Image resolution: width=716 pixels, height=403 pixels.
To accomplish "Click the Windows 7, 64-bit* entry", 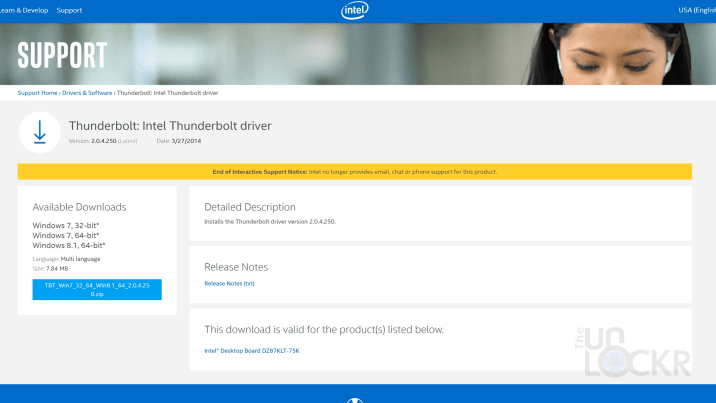I will pos(66,236).
